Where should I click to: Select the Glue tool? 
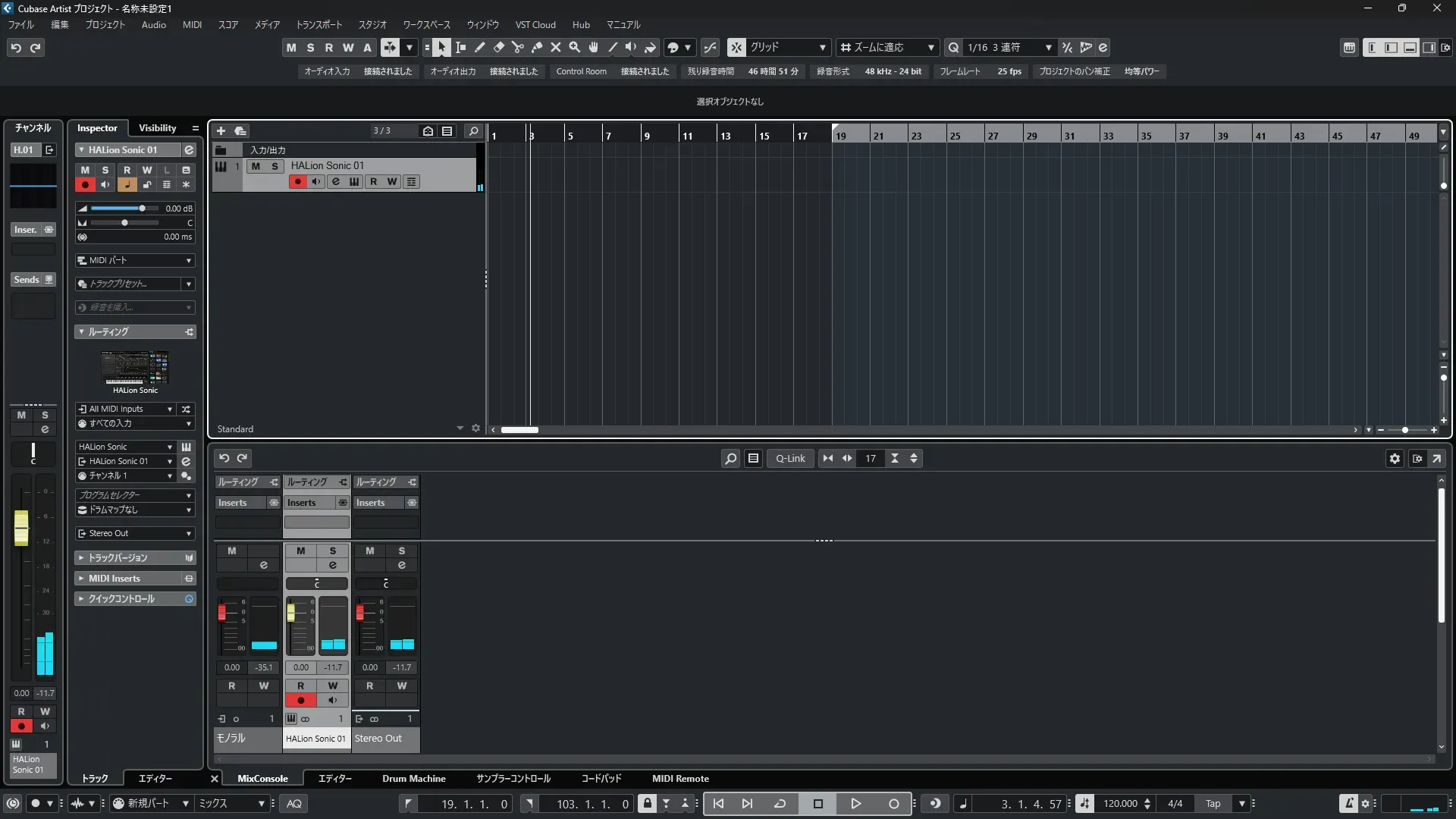point(536,48)
